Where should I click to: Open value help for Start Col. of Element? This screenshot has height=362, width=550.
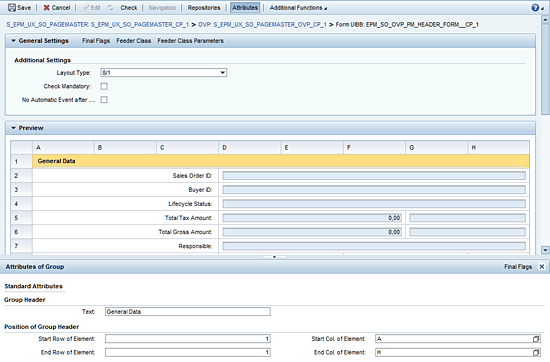click(x=536, y=339)
